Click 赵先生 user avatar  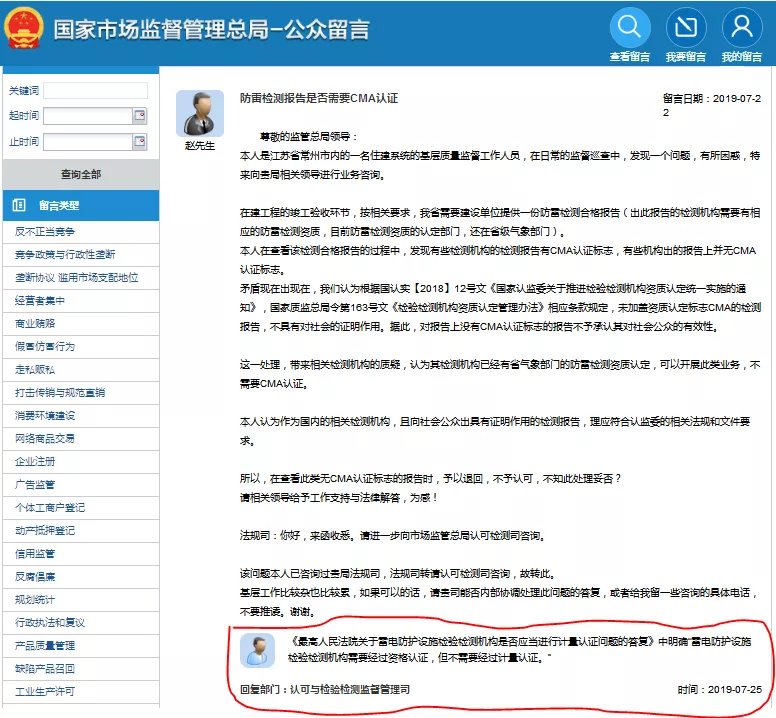click(200, 114)
